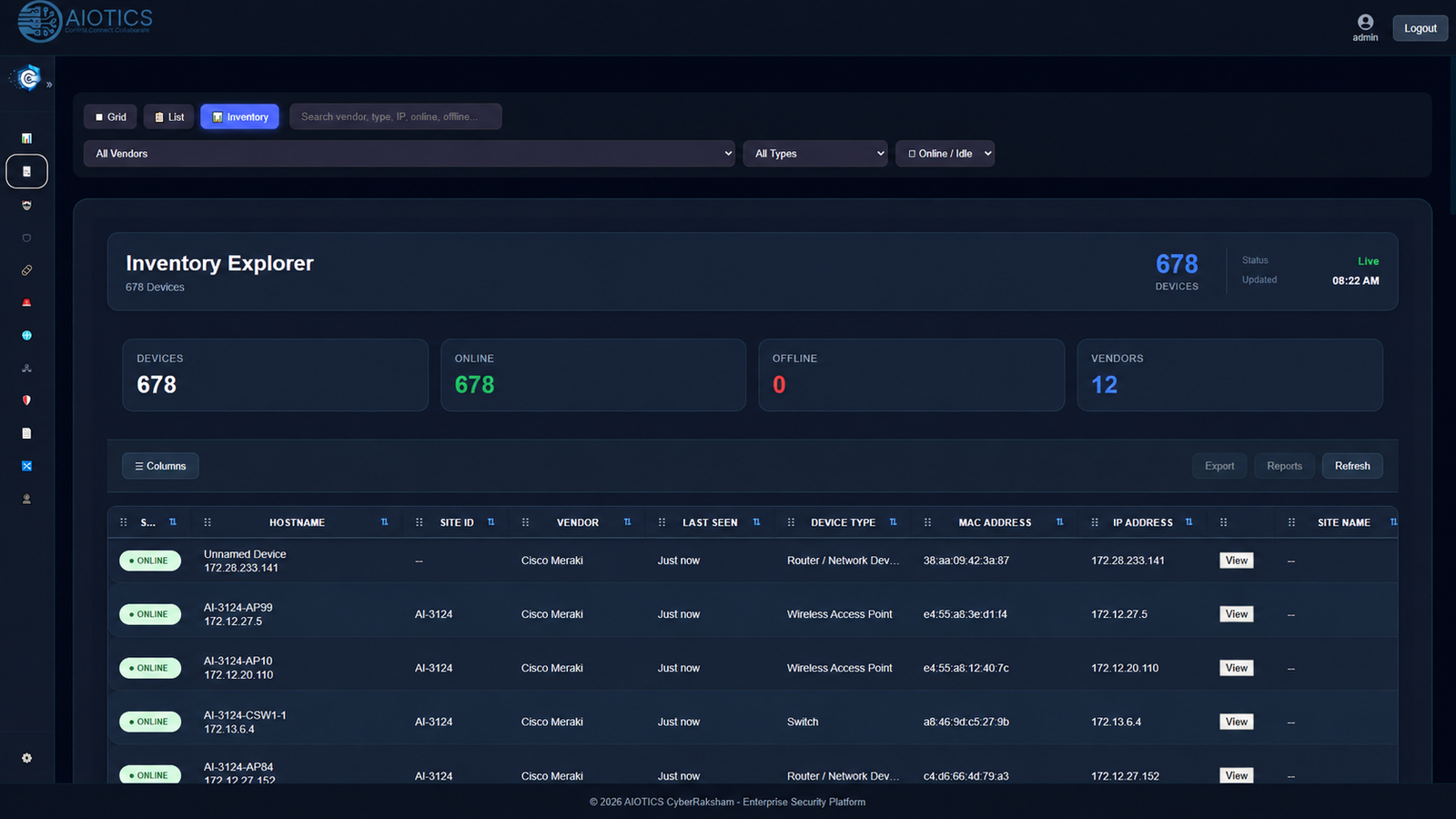
Task: Click View for the AI-3124-AP99 row
Action: tap(1236, 614)
